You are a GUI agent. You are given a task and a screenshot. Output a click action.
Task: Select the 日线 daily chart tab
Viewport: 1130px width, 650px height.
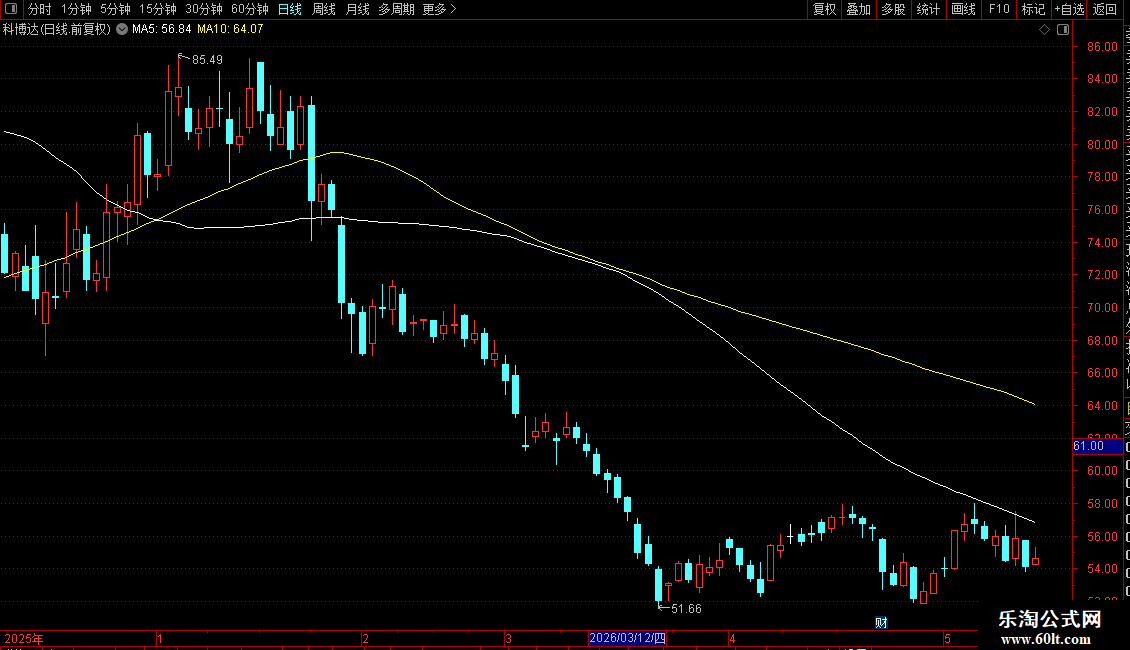pos(290,9)
